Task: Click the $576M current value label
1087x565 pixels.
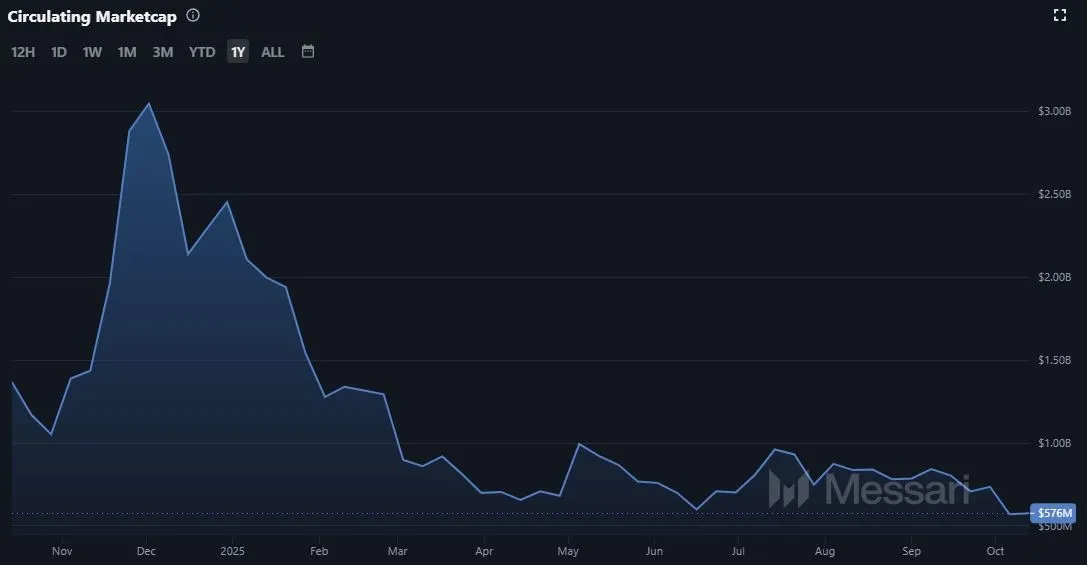Action: tap(1054, 513)
